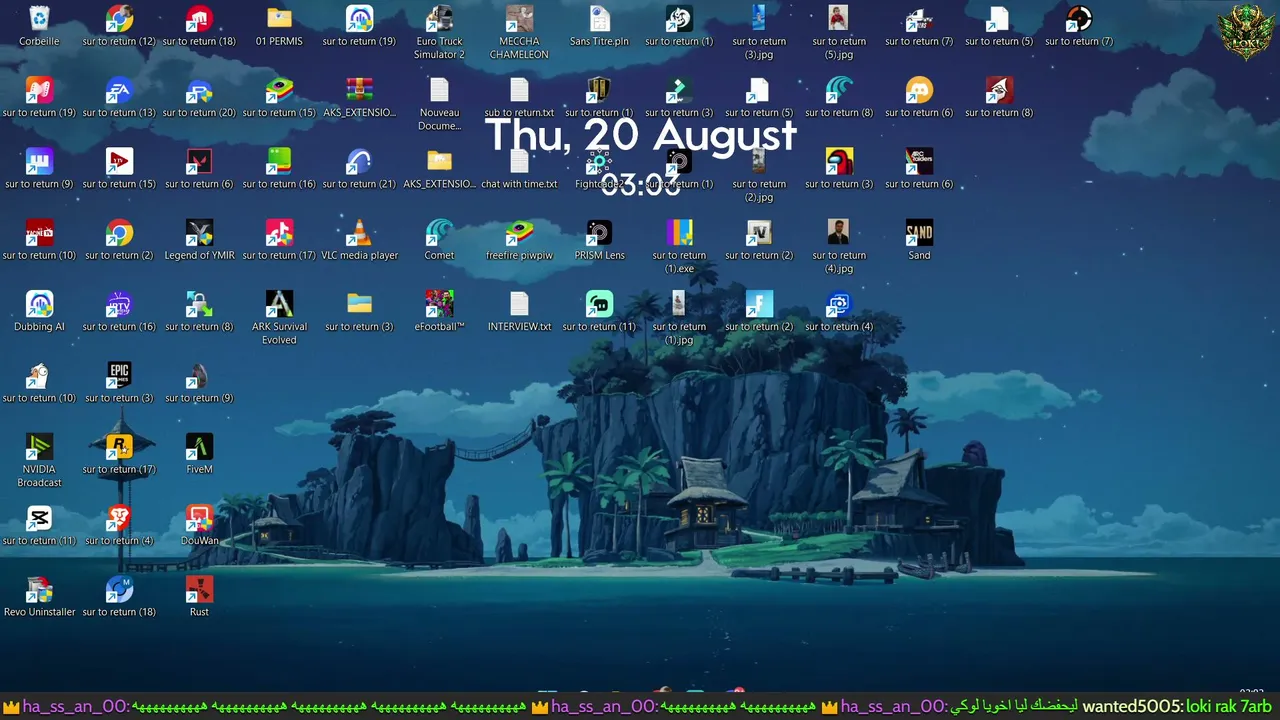Image resolution: width=1280 pixels, height=720 pixels.
Task: Select shortcut sur to return (21)
Action: tap(359, 169)
